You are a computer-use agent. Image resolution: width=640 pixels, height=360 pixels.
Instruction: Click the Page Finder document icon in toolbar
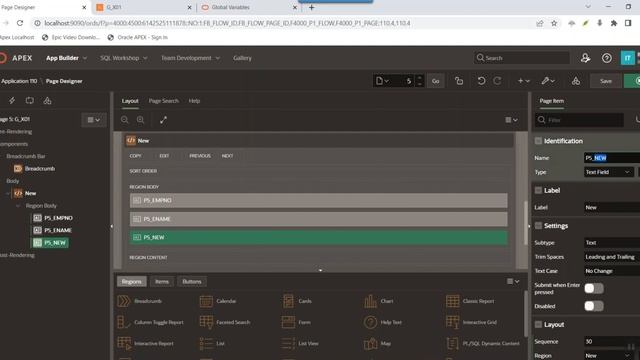(x=382, y=81)
